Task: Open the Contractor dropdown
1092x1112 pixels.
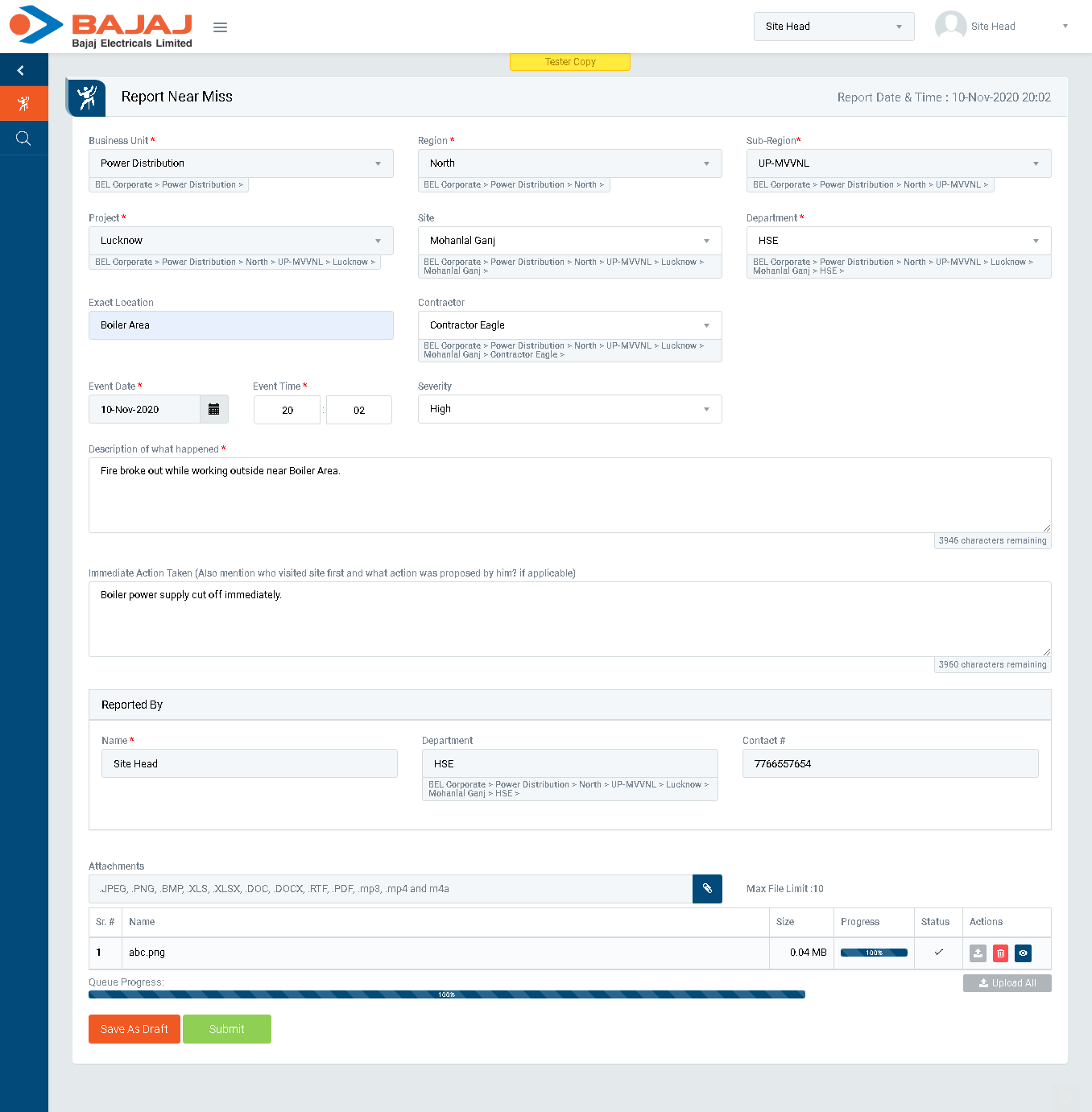Action: tap(569, 325)
